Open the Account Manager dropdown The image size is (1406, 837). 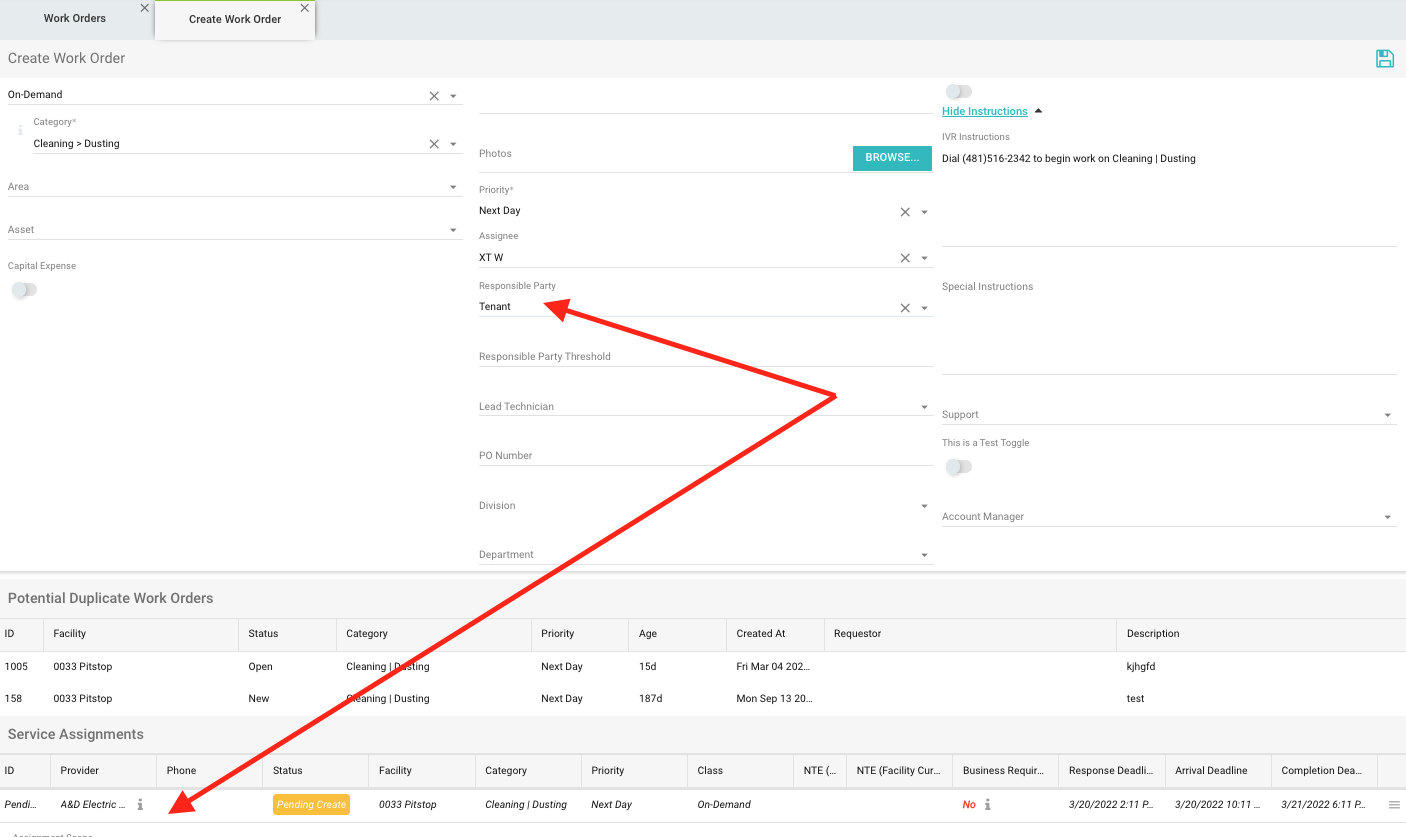(1387, 517)
